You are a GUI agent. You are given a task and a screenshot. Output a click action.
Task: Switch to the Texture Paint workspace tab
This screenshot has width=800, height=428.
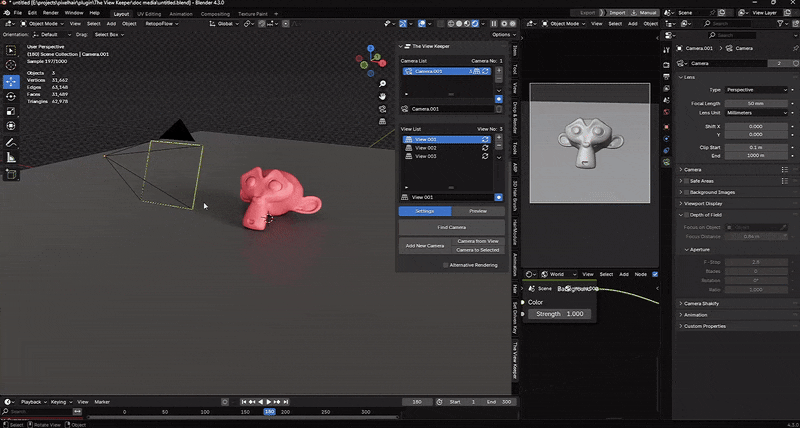253,14
